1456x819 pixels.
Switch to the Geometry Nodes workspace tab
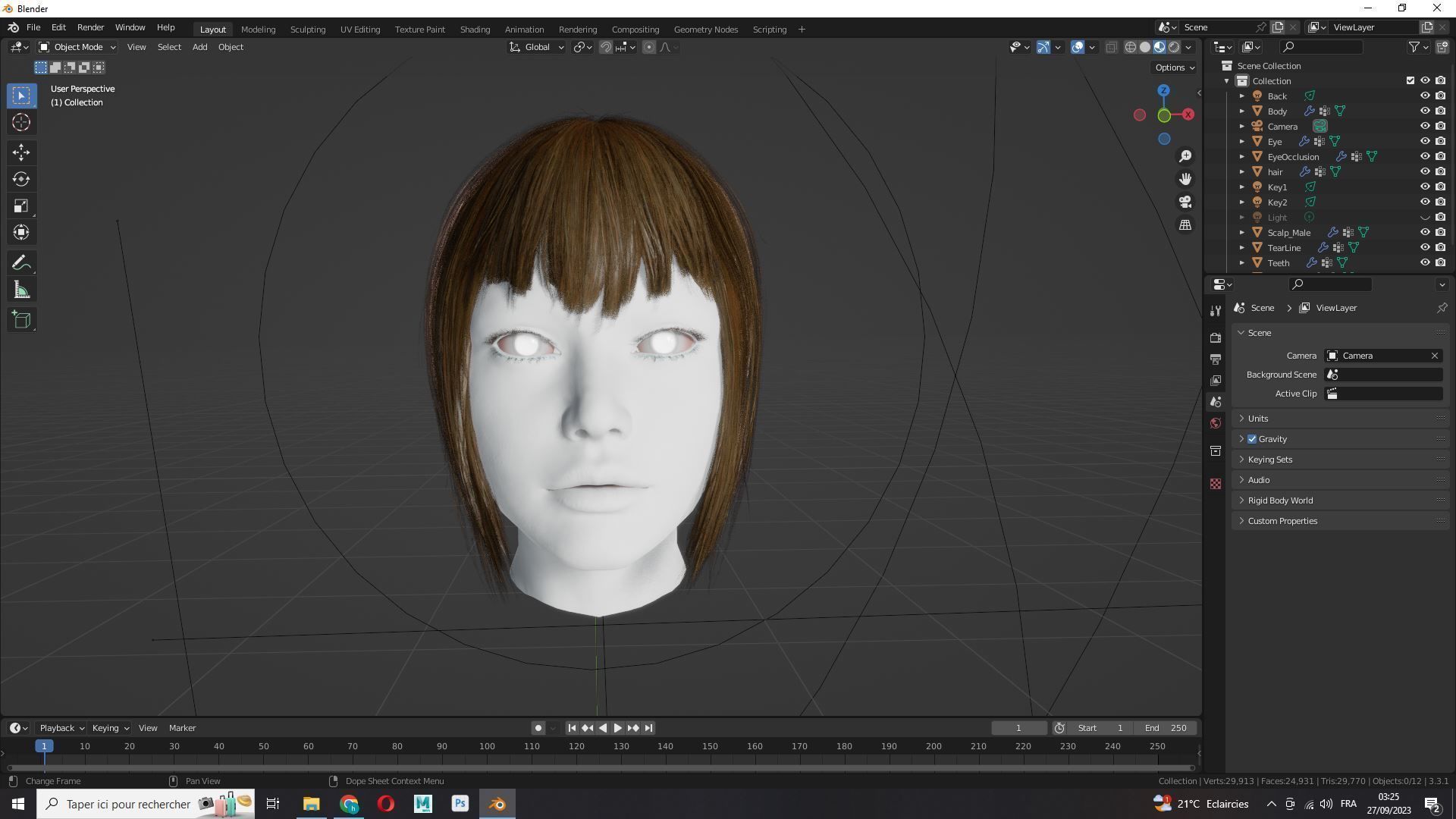tap(705, 30)
